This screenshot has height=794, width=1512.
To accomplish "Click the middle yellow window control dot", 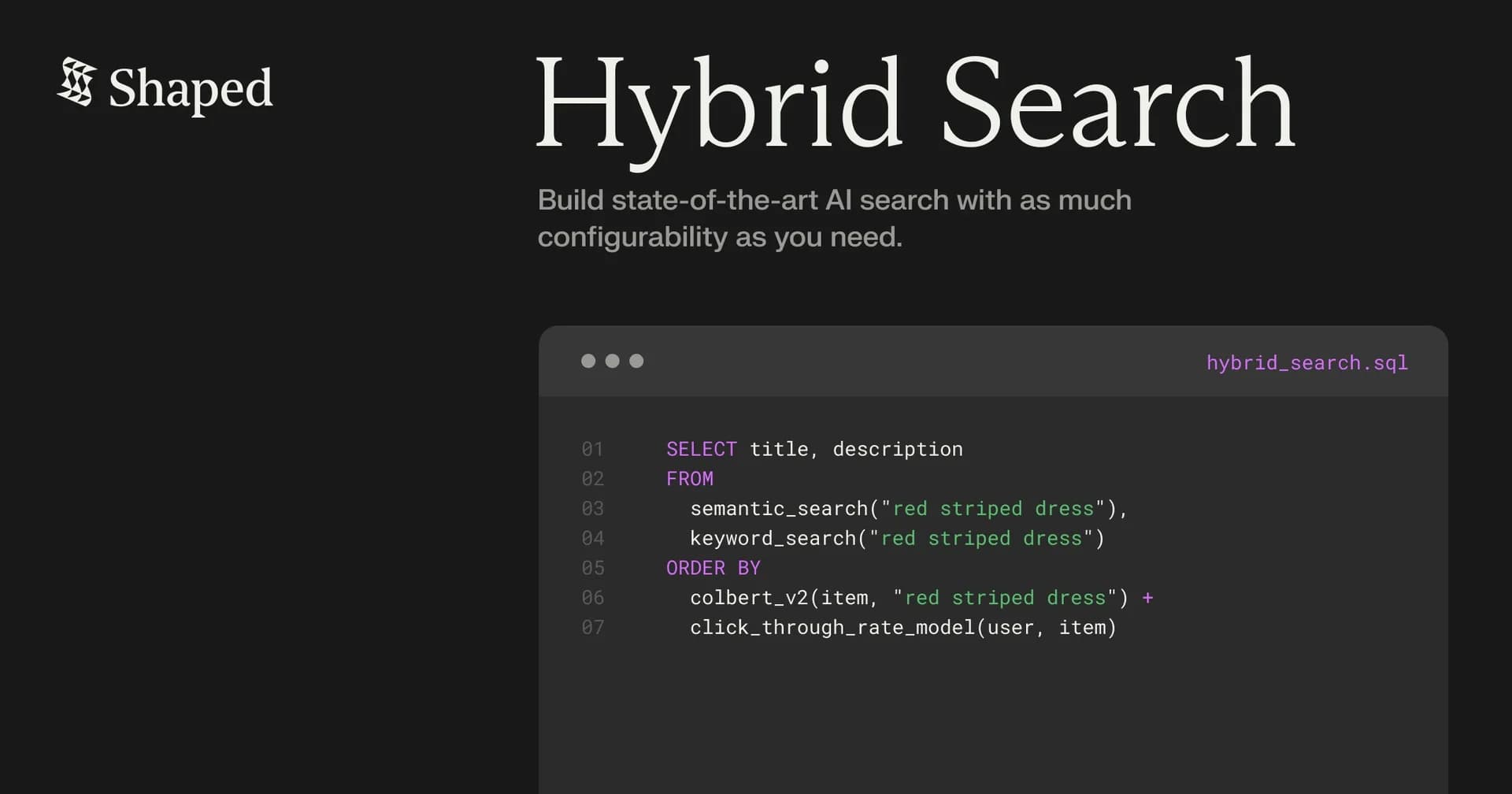I will click(613, 361).
